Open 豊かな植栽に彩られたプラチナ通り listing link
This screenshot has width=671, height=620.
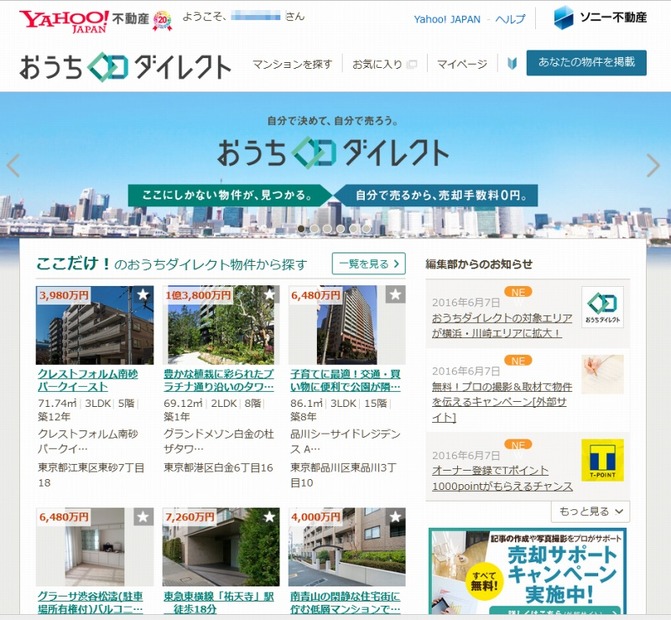pos(219,380)
